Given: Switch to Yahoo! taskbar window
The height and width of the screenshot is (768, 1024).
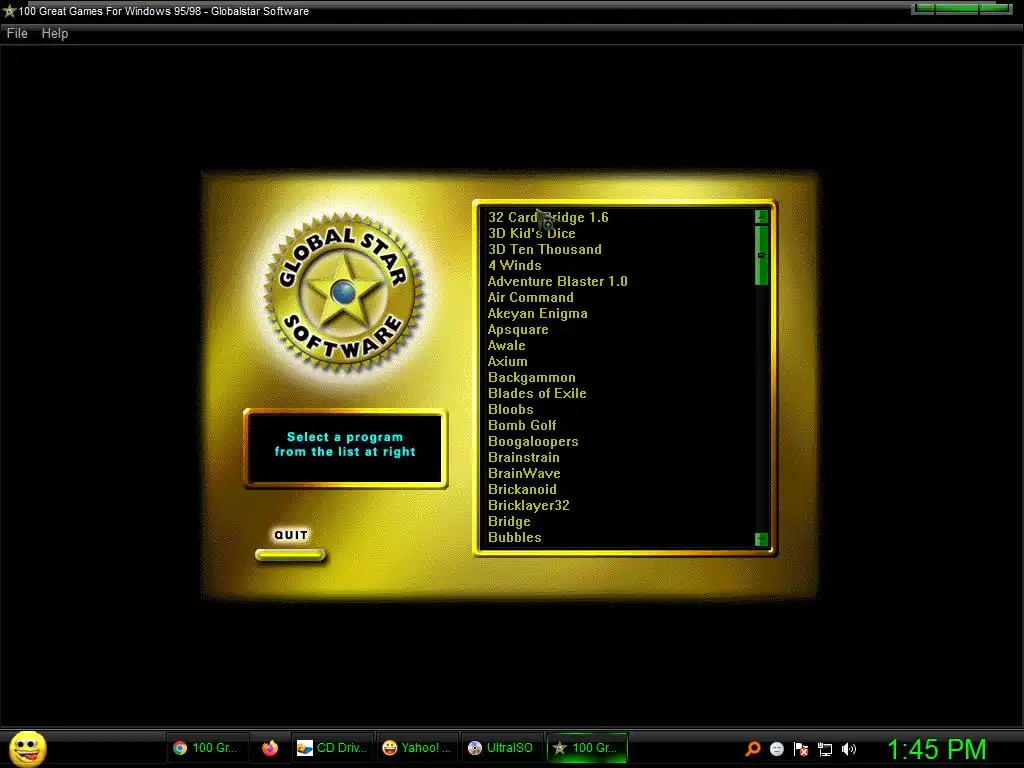Looking at the screenshot, I should click(x=417, y=748).
